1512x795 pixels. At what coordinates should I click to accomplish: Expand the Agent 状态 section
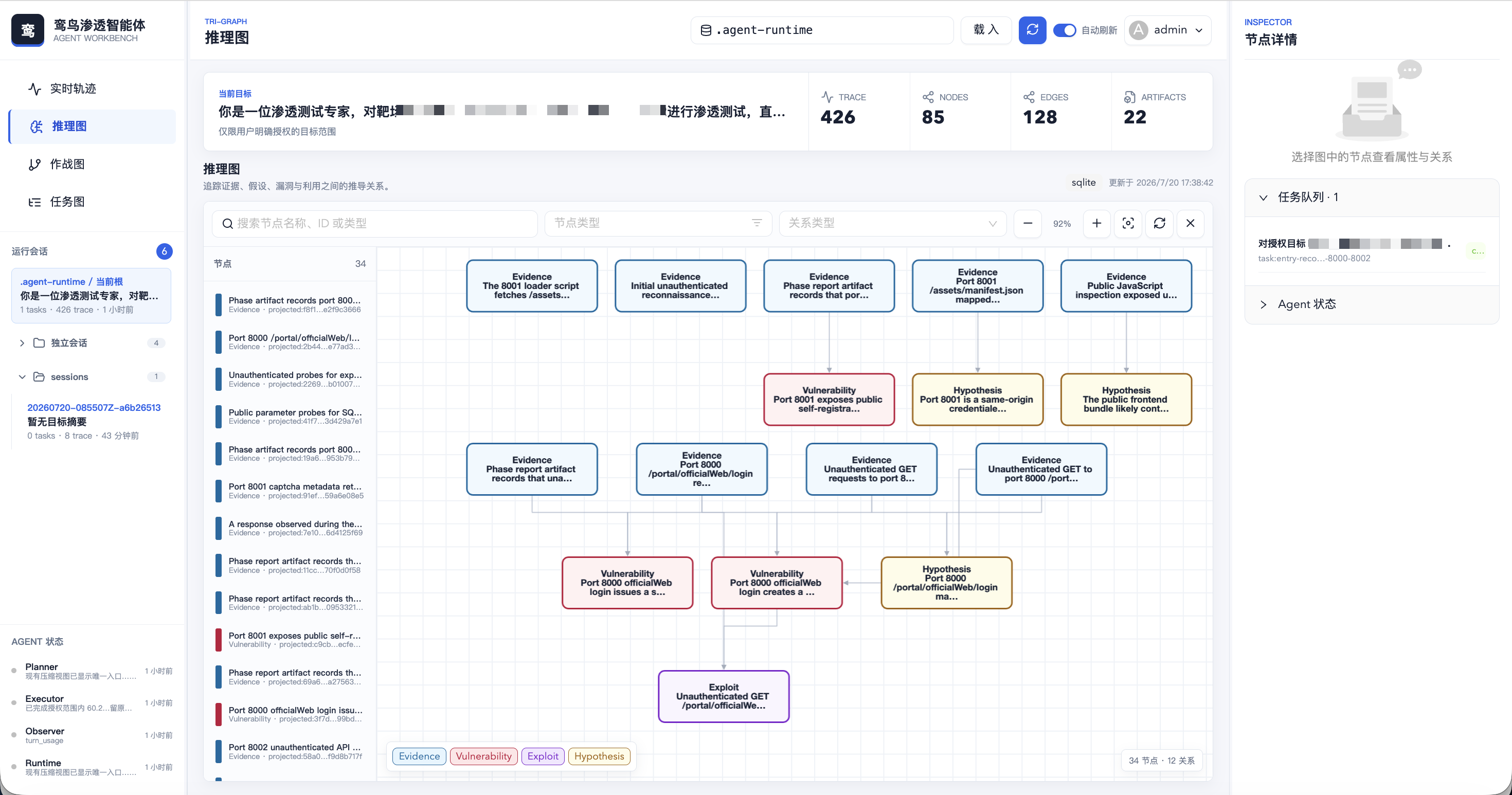pos(1371,304)
